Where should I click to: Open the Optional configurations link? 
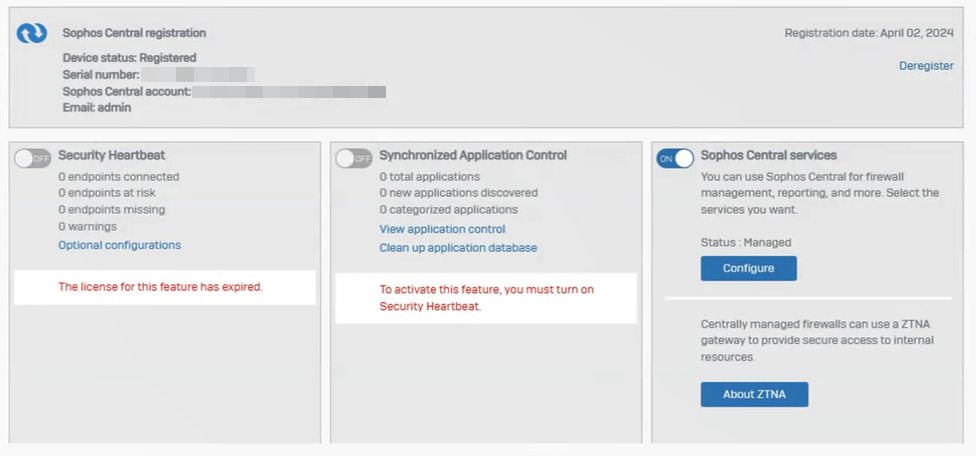pyautogui.click(x=119, y=245)
